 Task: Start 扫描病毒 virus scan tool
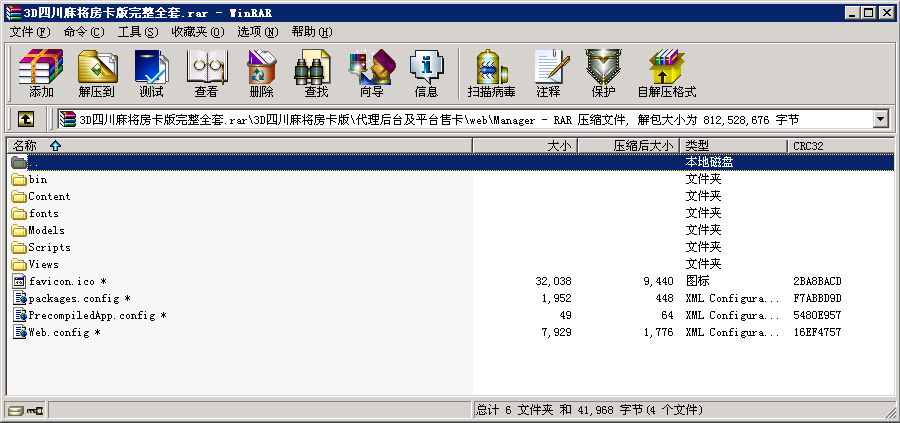[x=491, y=73]
